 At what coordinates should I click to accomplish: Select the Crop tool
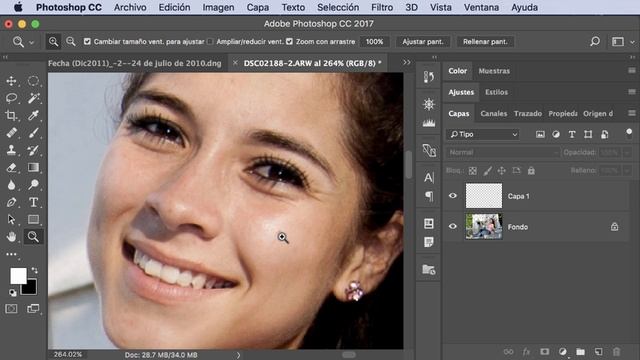click(11, 116)
